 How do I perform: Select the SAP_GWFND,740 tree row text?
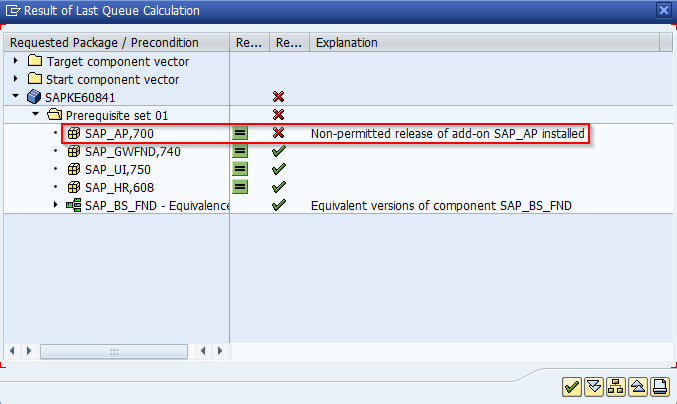point(133,152)
